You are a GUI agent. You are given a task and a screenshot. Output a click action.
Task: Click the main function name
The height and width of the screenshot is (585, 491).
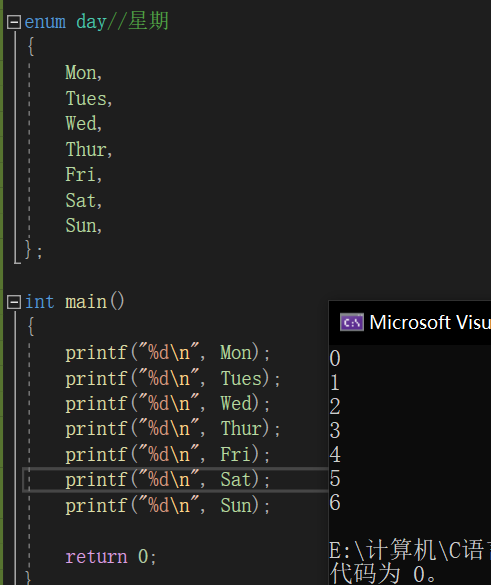pyautogui.click(x=86, y=302)
